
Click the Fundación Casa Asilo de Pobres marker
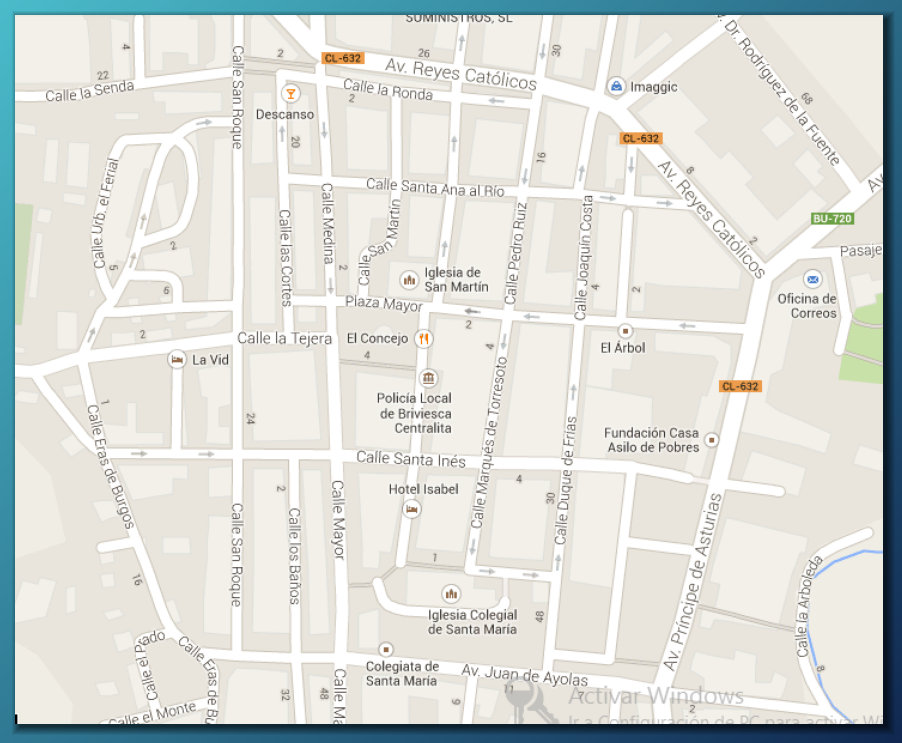pos(712,440)
